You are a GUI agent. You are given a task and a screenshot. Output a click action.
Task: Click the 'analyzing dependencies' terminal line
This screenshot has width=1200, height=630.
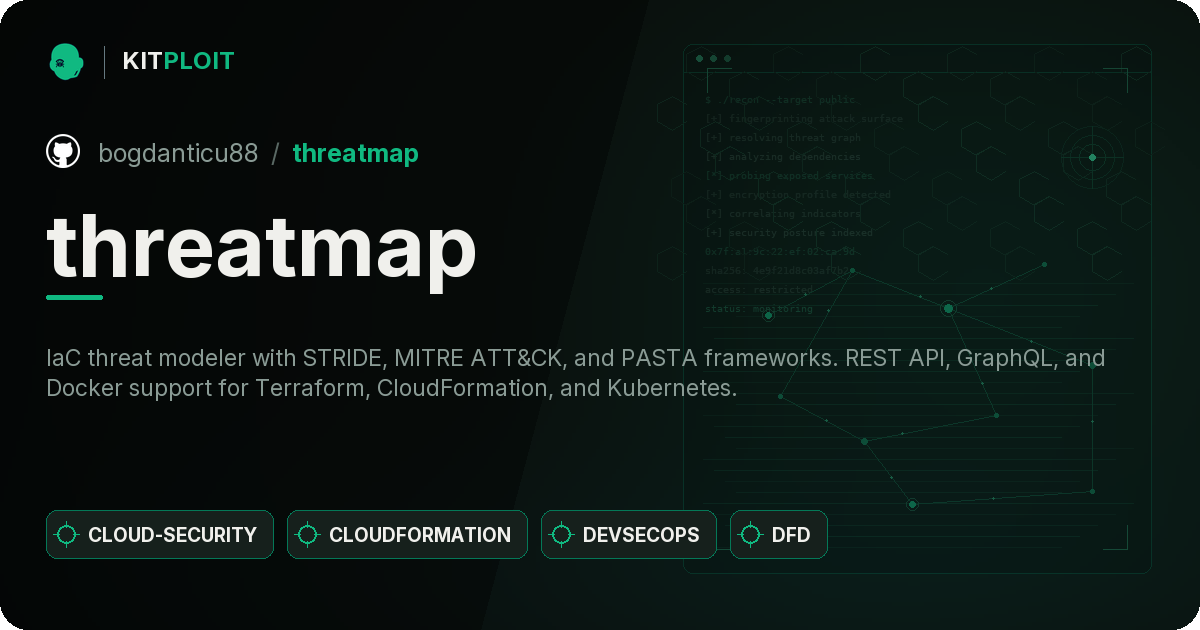click(x=782, y=157)
